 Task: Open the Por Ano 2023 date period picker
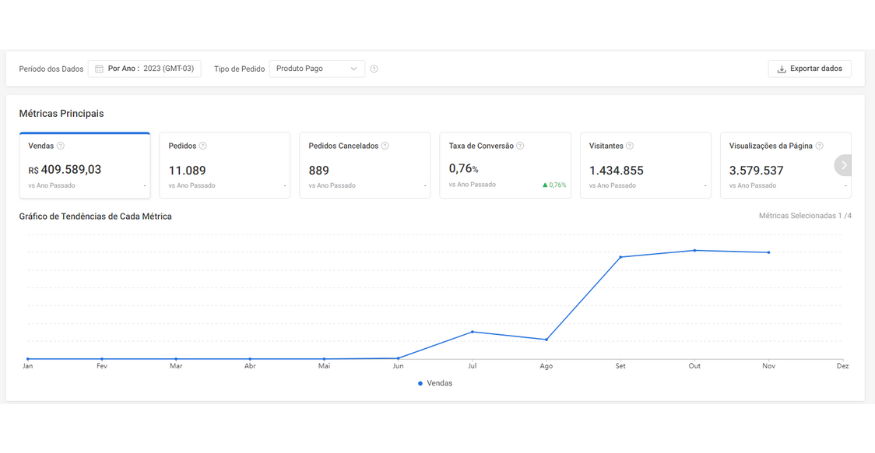(x=145, y=69)
